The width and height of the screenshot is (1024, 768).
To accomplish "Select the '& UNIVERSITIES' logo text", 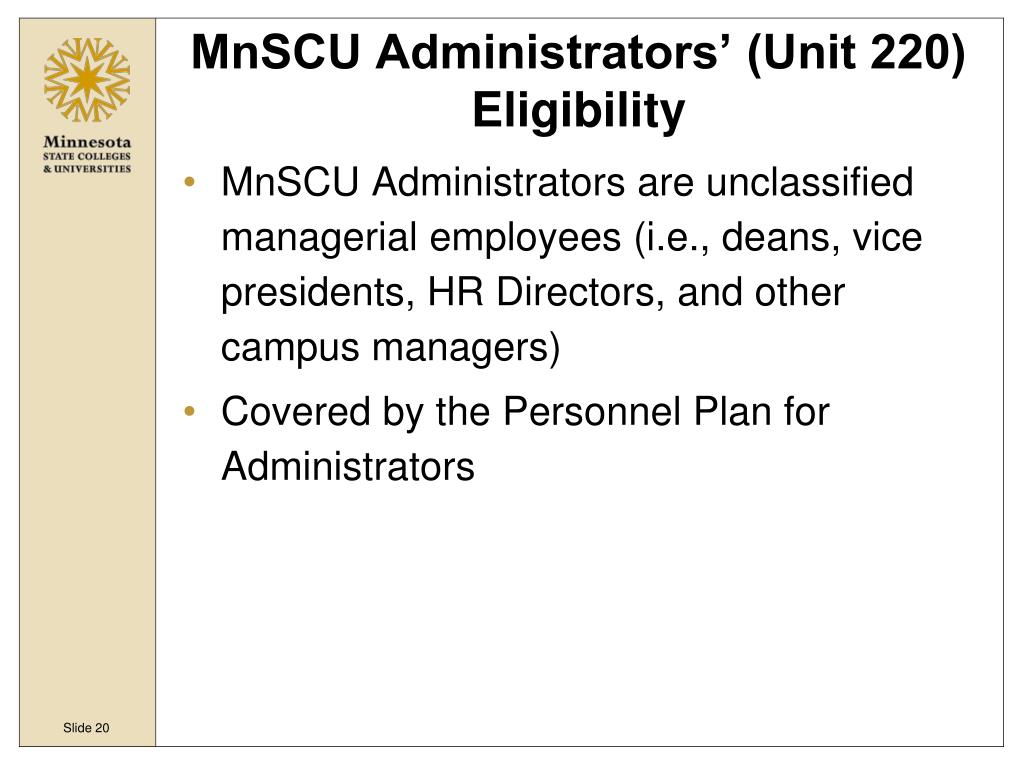I will click(x=87, y=168).
